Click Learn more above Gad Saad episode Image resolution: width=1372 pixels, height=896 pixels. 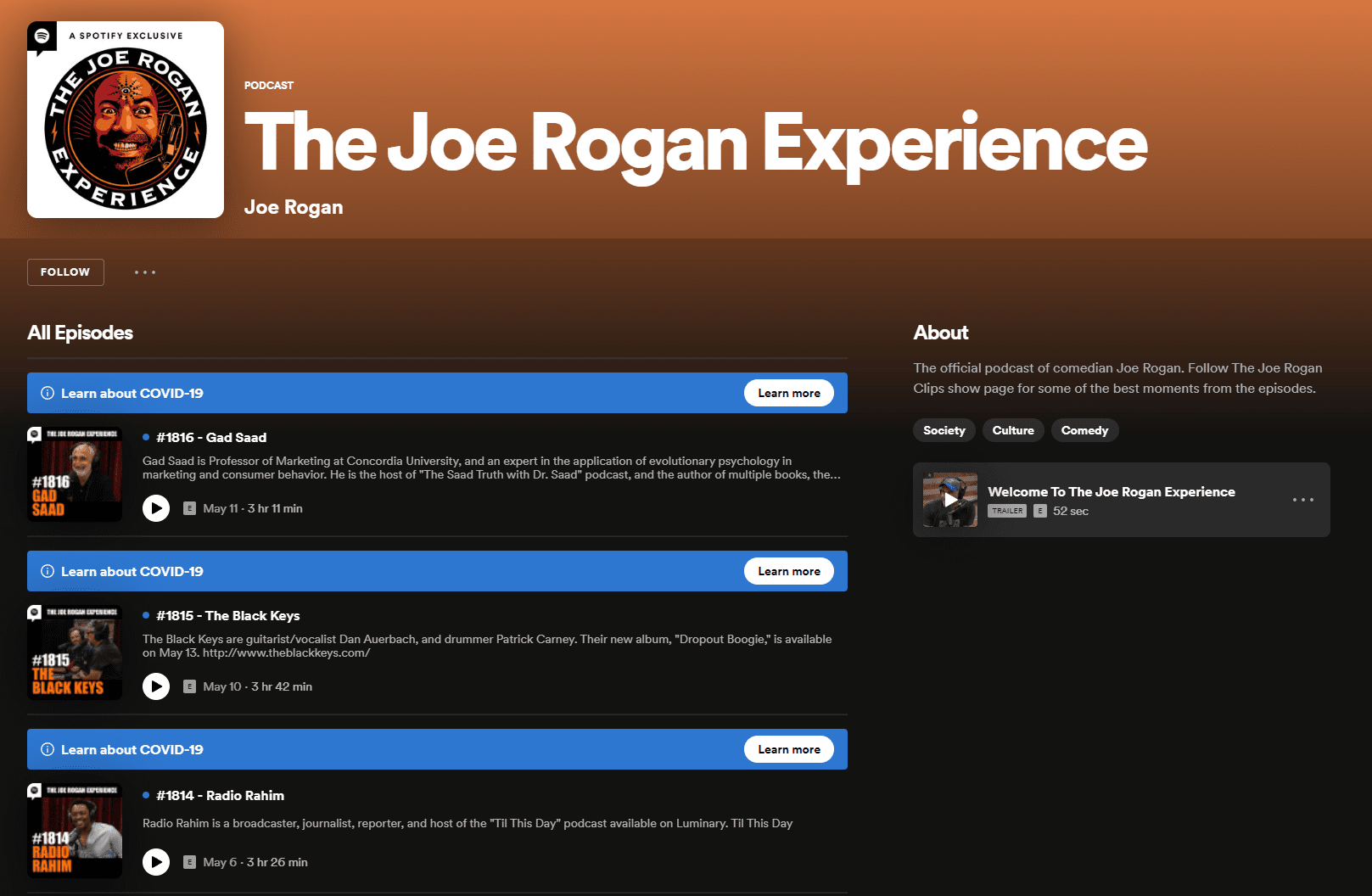click(789, 393)
